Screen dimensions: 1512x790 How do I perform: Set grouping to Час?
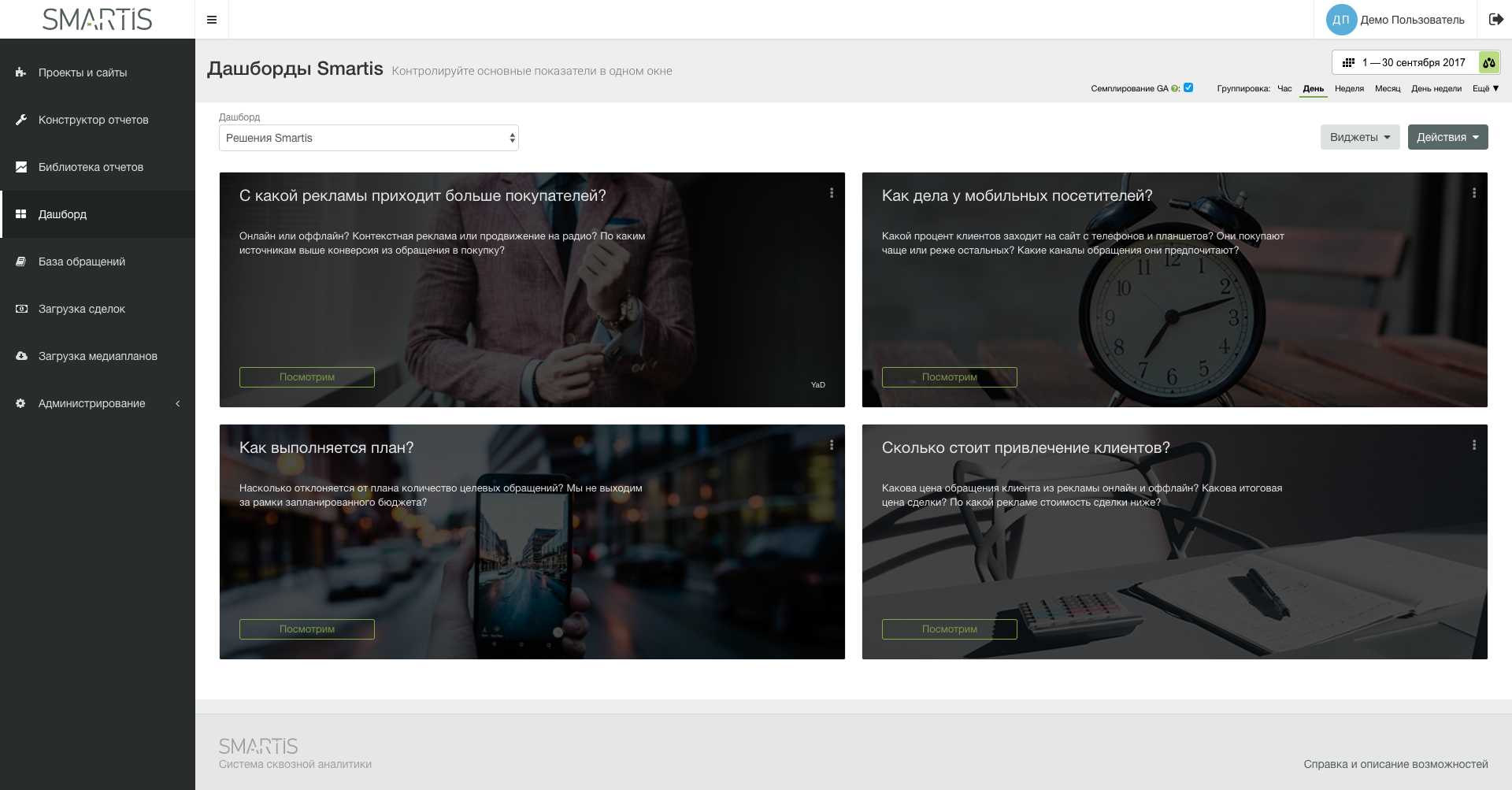click(x=1284, y=89)
